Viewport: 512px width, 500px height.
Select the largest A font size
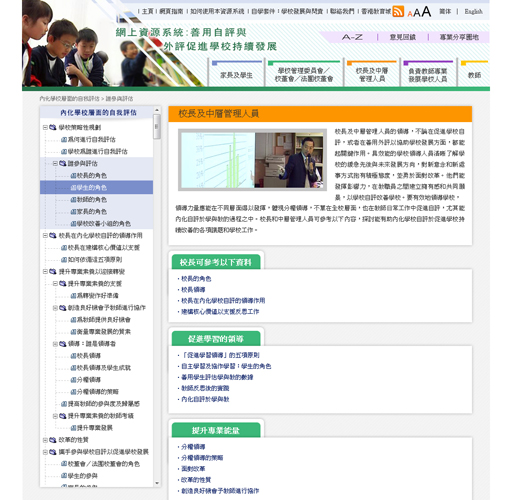pyautogui.click(x=426, y=12)
